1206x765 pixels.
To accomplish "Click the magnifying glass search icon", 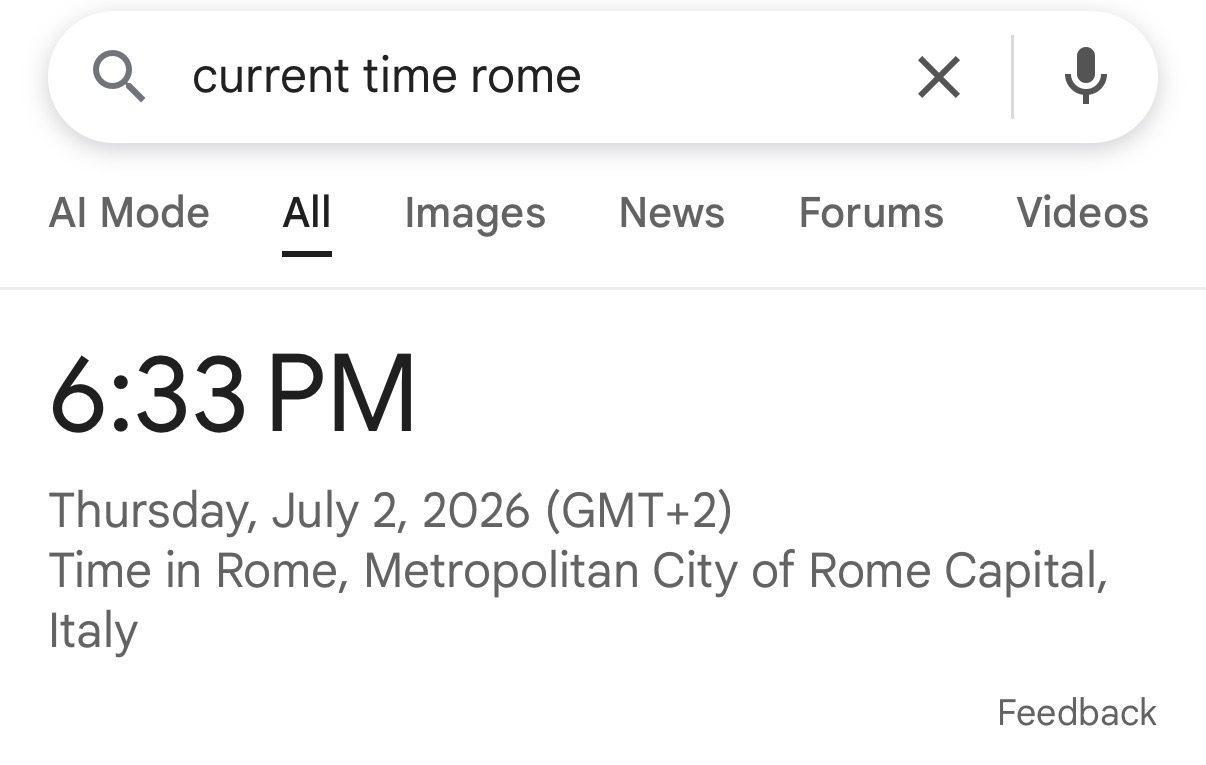I will click(x=119, y=77).
